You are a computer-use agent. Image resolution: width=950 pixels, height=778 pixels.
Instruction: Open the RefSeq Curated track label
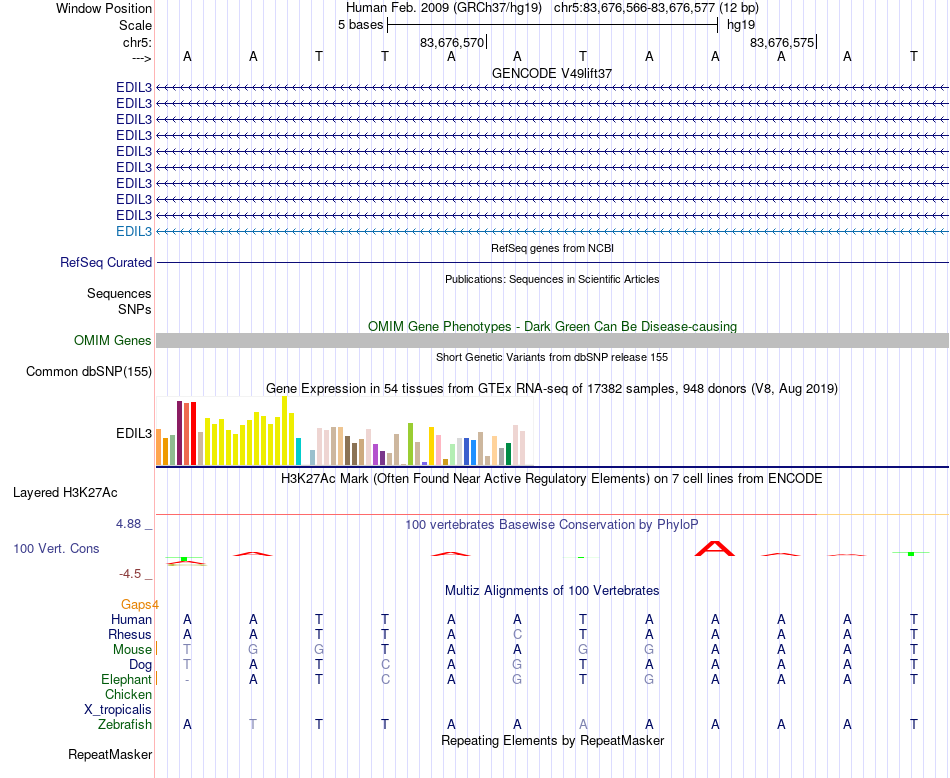(x=106, y=262)
